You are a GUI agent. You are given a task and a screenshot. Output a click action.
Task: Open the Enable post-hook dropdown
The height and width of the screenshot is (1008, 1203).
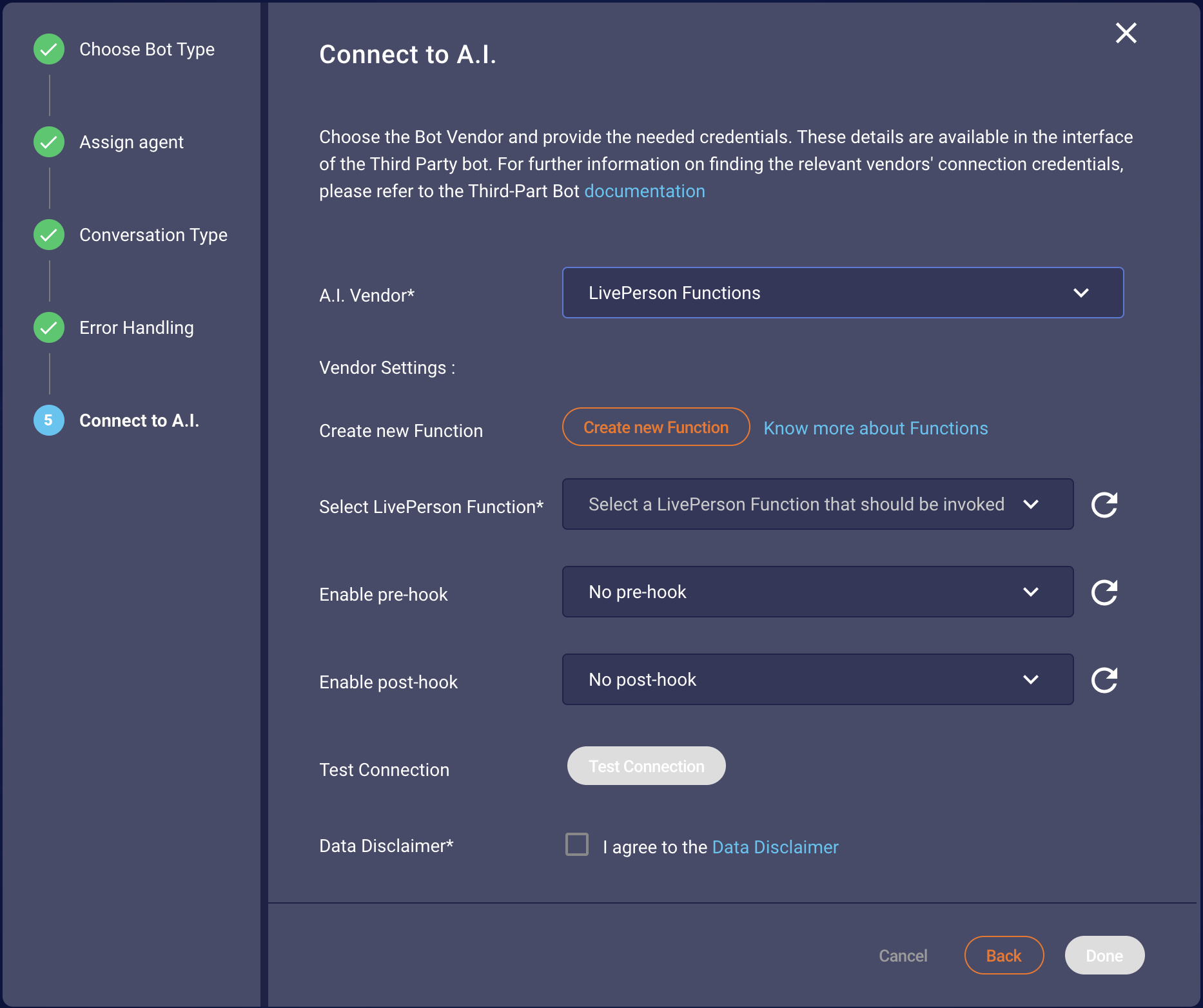[817, 679]
